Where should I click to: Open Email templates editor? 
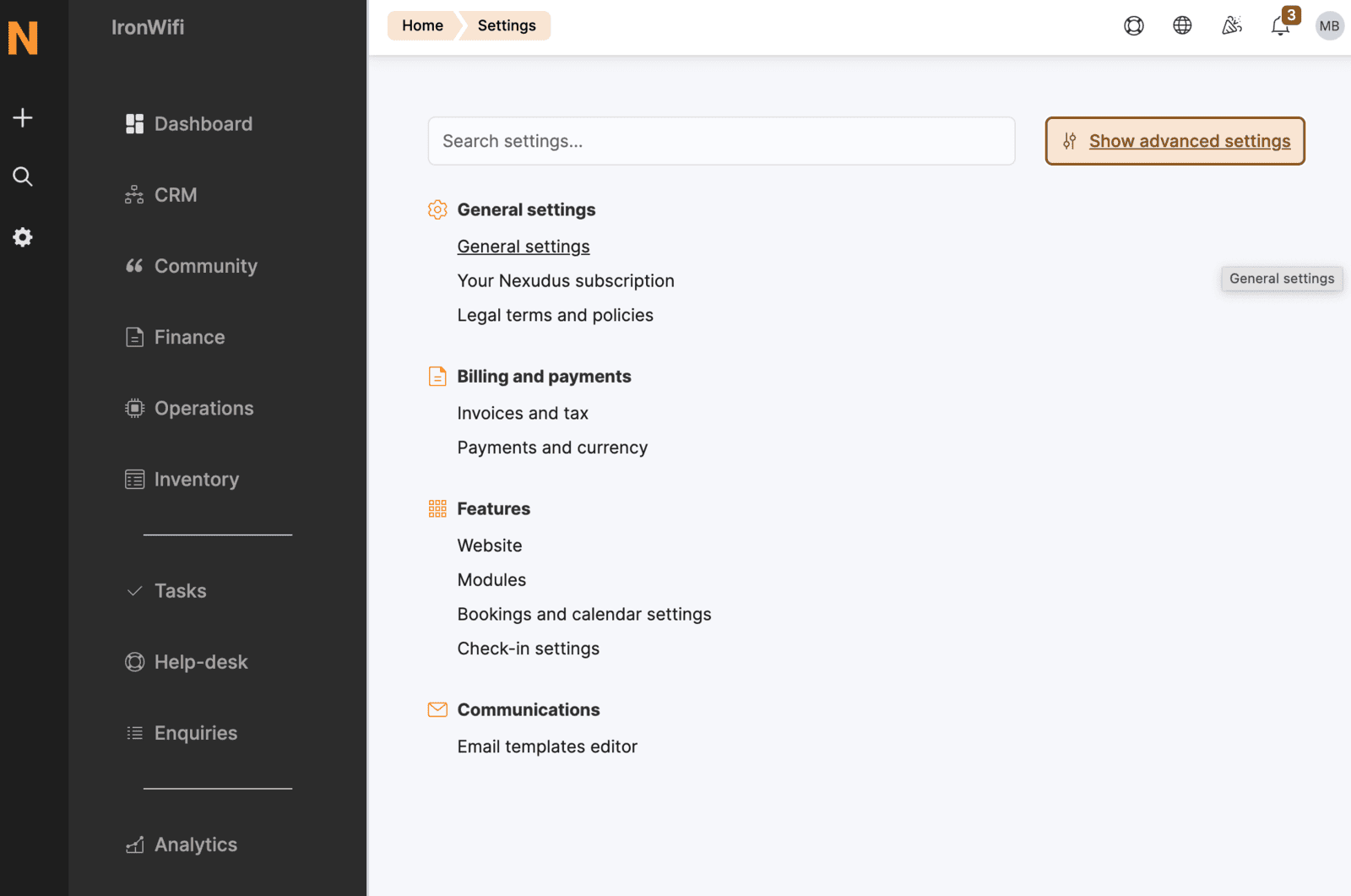click(547, 746)
